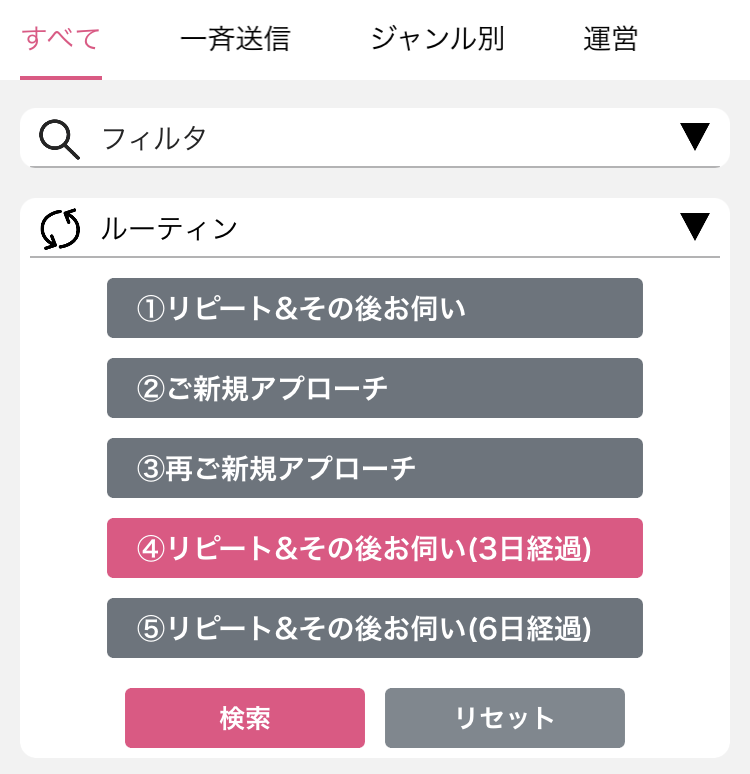Deselect ④リピート&その後お伺い(3日経過) option
Viewport: 750px width, 774px height.
[375, 548]
